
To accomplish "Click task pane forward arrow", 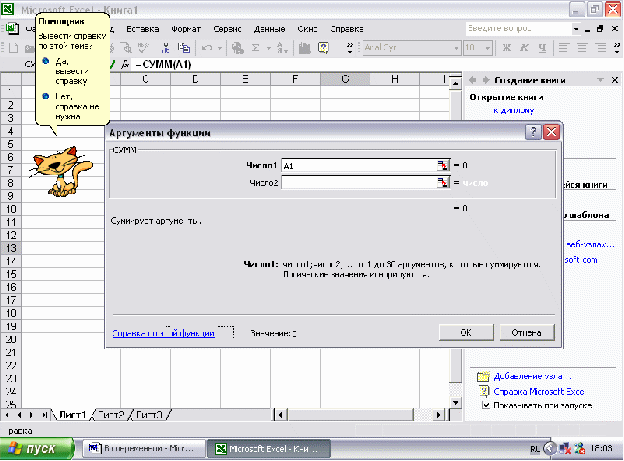I will pos(486,80).
